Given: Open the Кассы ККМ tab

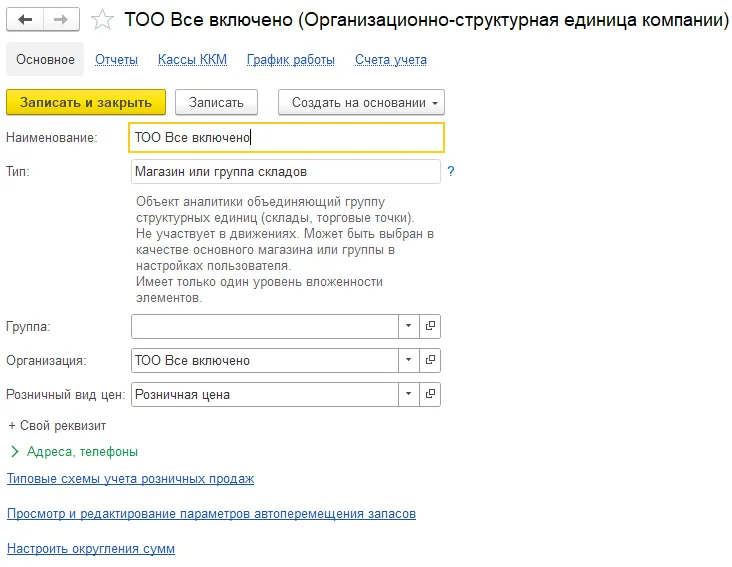Looking at the screenshot, I should [192, 60].
